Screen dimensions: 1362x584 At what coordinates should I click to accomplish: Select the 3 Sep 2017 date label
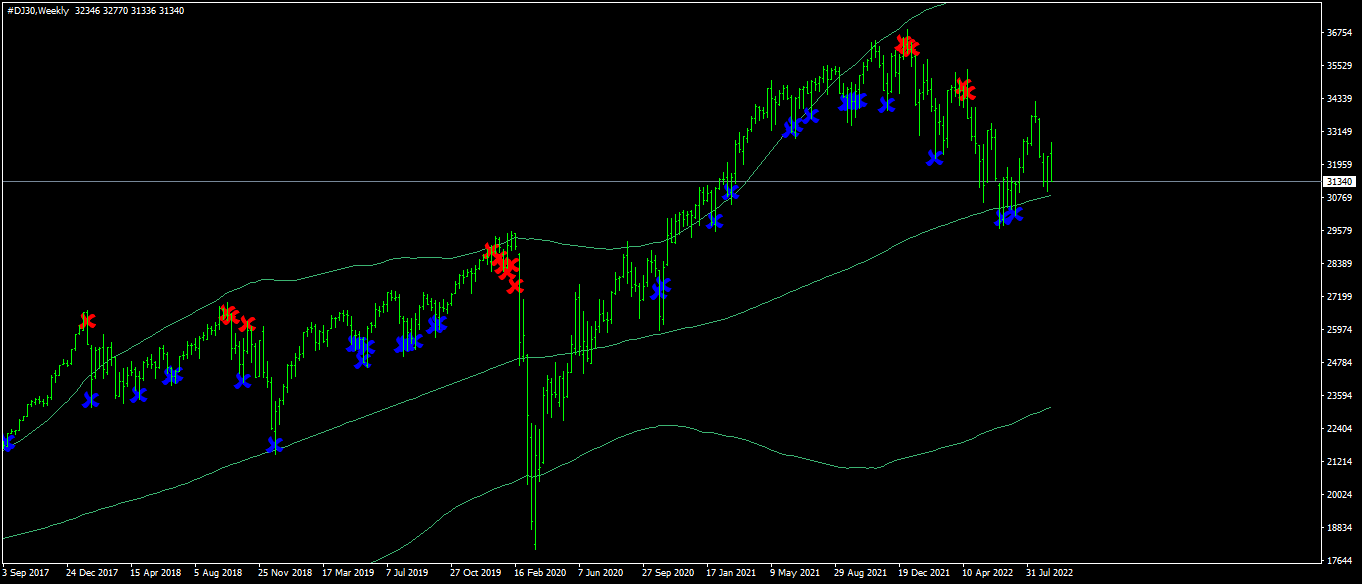(25, 573)
